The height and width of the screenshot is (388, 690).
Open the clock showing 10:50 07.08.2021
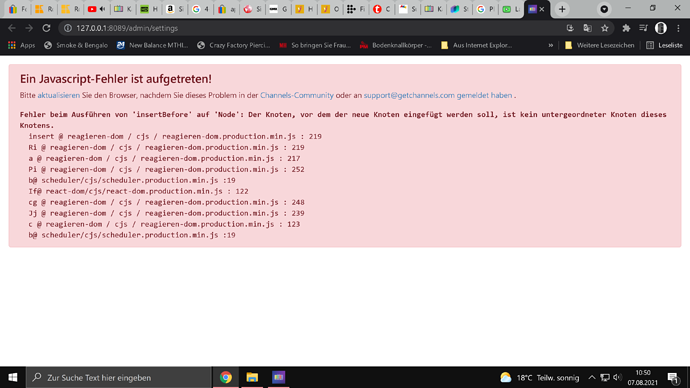(x=643, y=377)
